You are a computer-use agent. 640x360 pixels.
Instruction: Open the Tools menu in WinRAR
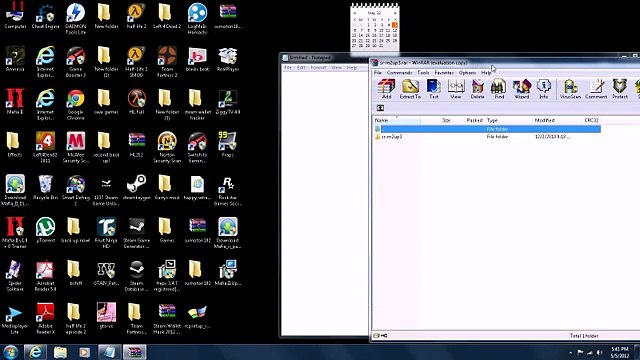pyautogui.click(x=423, y=73)
